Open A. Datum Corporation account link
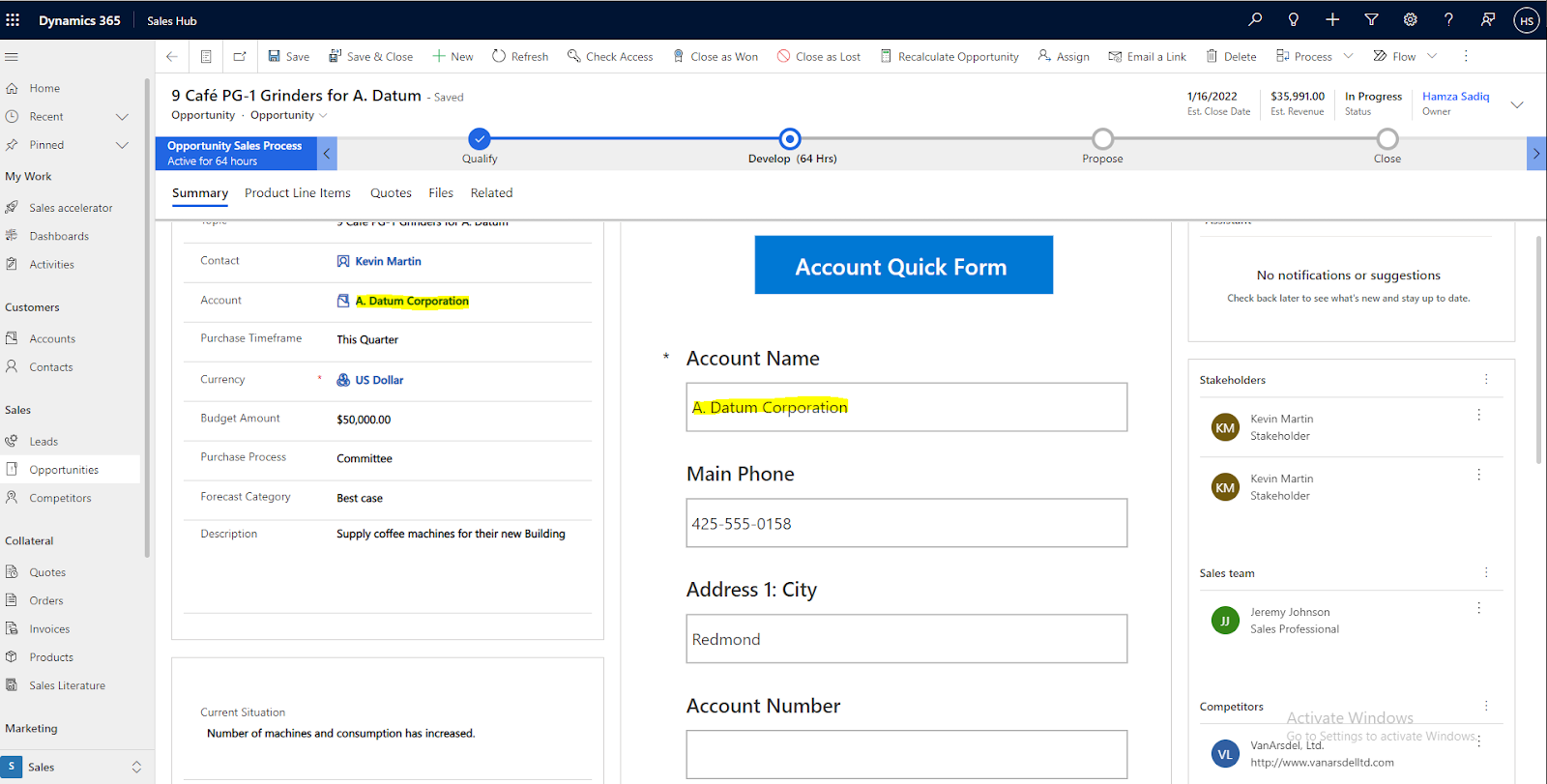The height and width of the screenshot is (784, 1547). pos(412,302)
